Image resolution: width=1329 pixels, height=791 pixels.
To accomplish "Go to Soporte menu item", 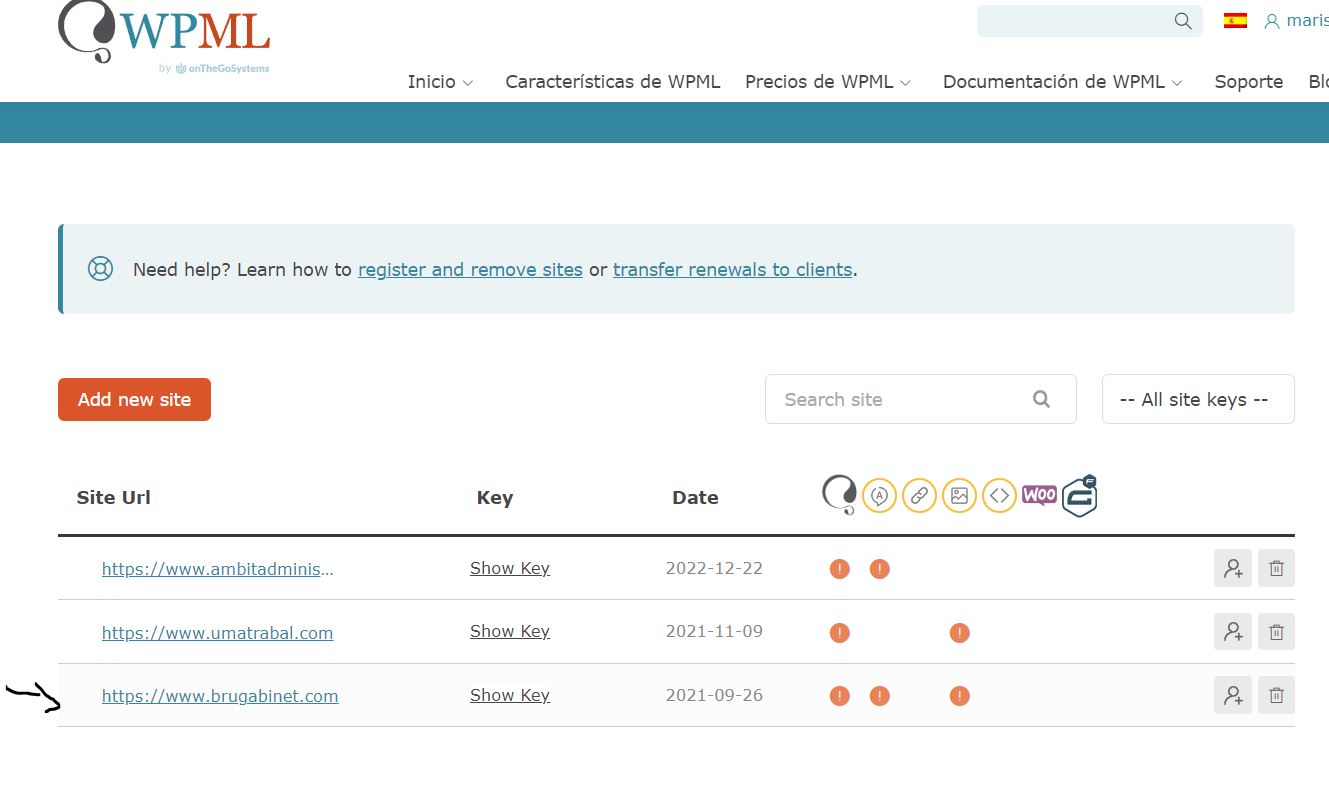I will [x=1249, y=82].
